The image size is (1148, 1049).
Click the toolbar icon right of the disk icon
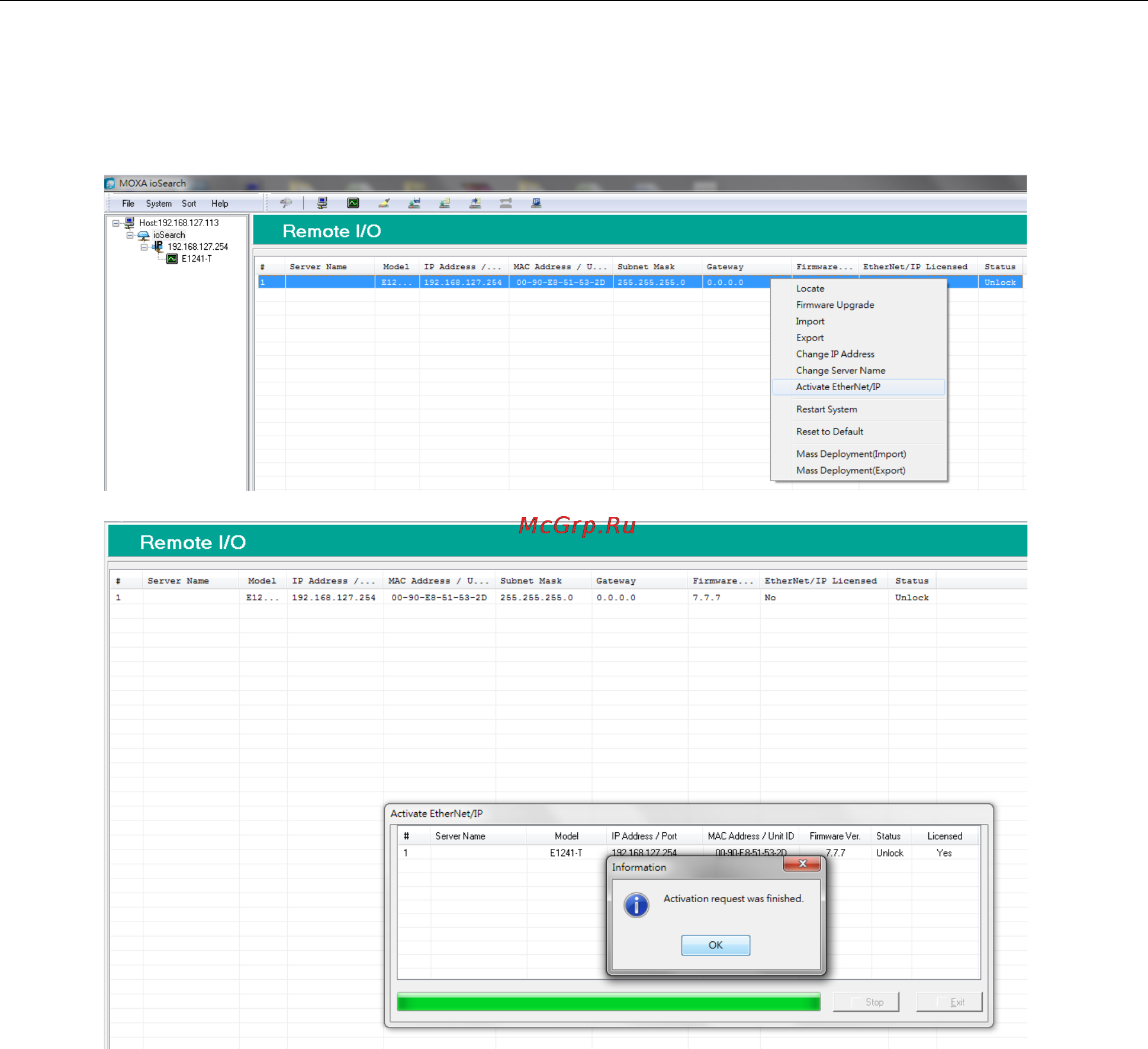[x=445, y=203]
